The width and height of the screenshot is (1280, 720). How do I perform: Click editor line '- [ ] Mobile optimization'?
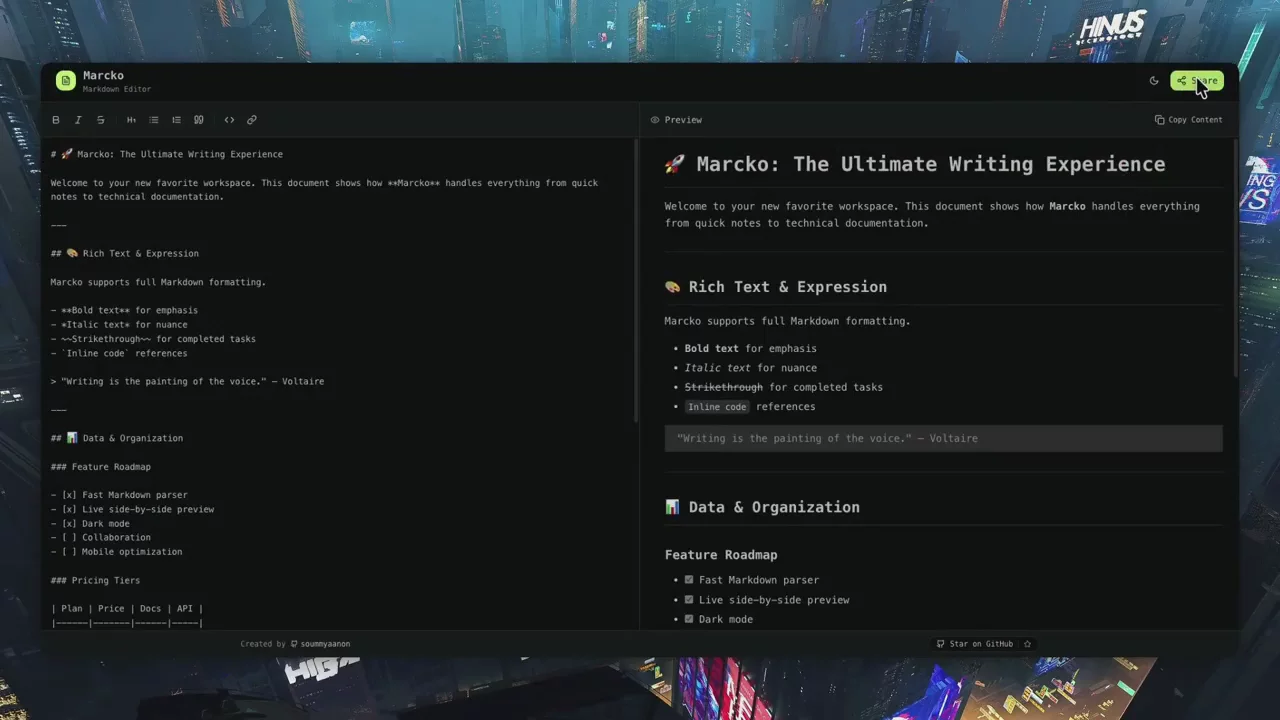click(116, 552)
